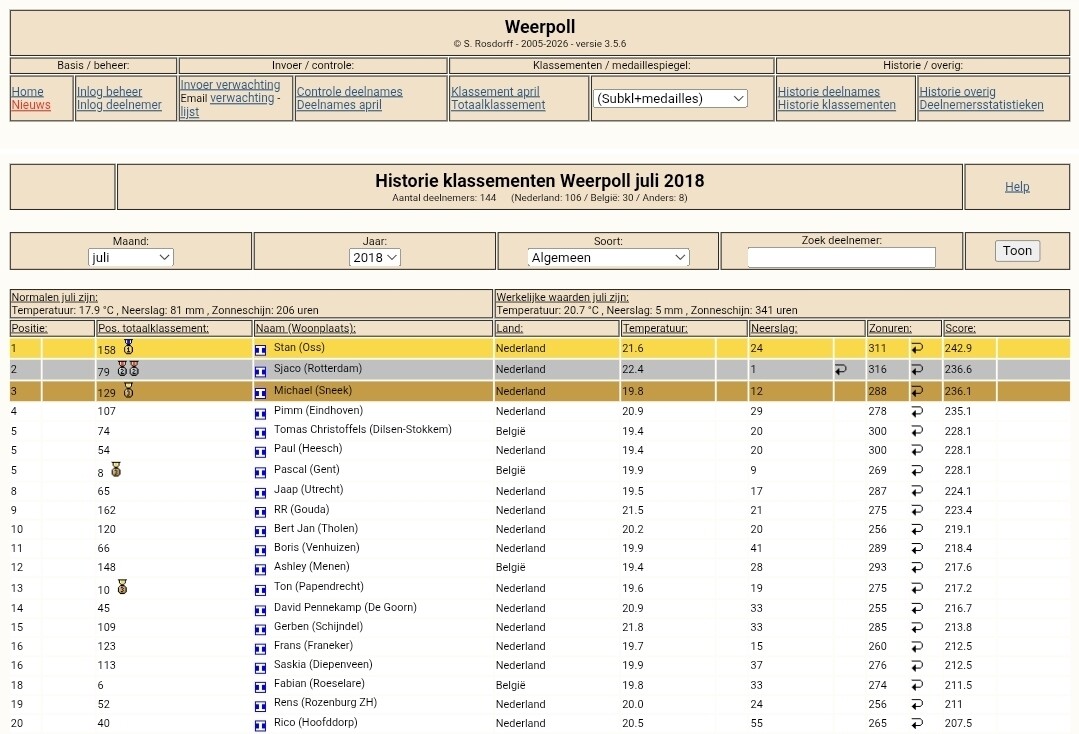Focus the Zoek deelnemer search field
Image resolution: width=1079 pixels, height=734 pixels.
point(841,257)
